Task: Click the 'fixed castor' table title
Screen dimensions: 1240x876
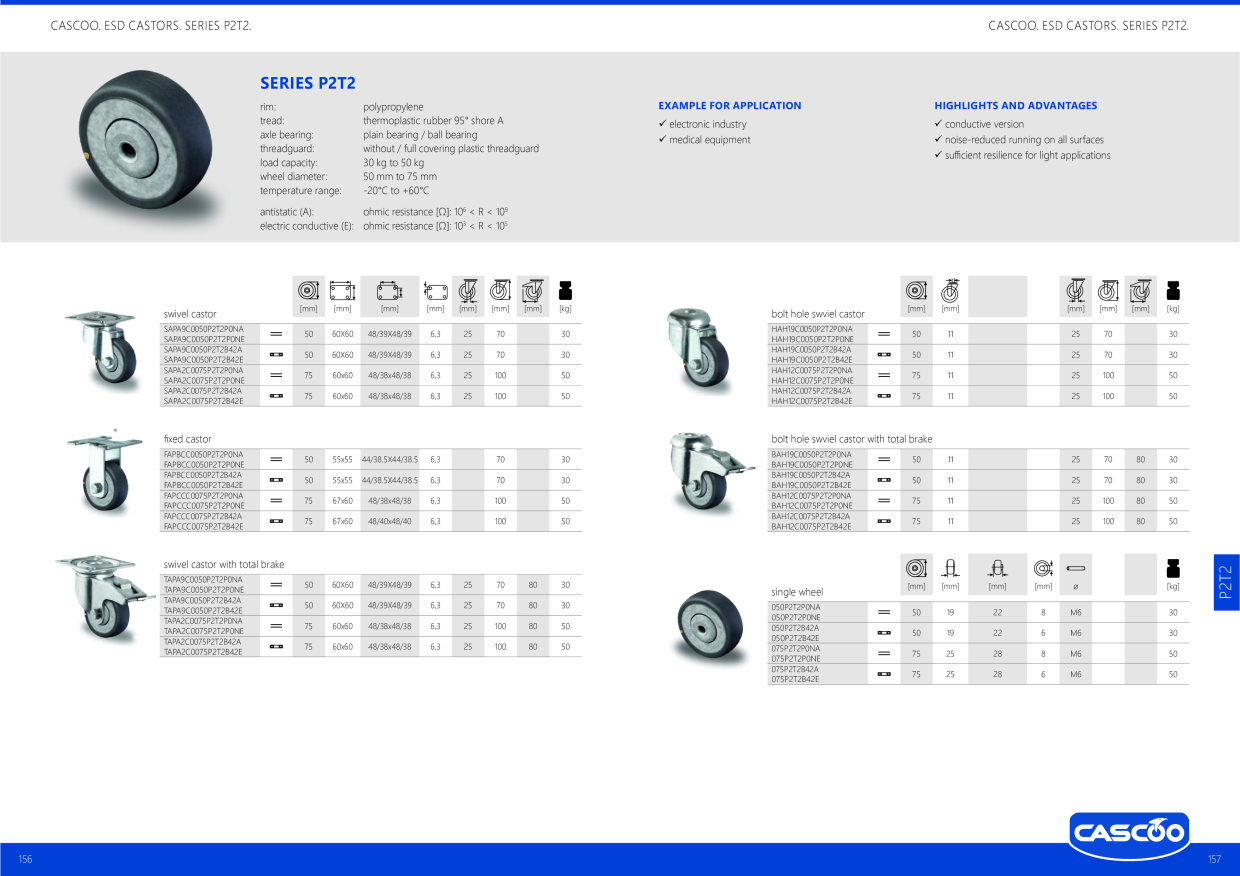Action: click(x=187, y=439)
